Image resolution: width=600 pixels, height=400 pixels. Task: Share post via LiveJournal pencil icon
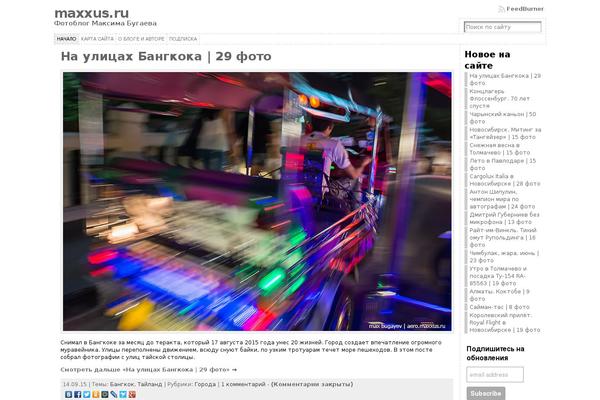click(114, 394)
